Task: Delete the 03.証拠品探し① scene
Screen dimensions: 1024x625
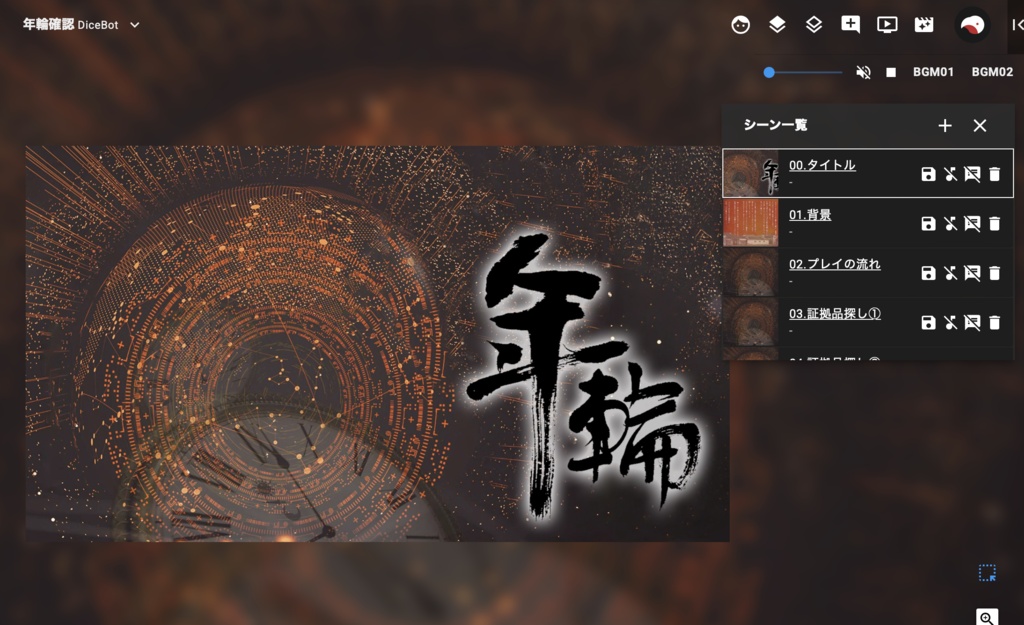Action: [x=995, y=323]
